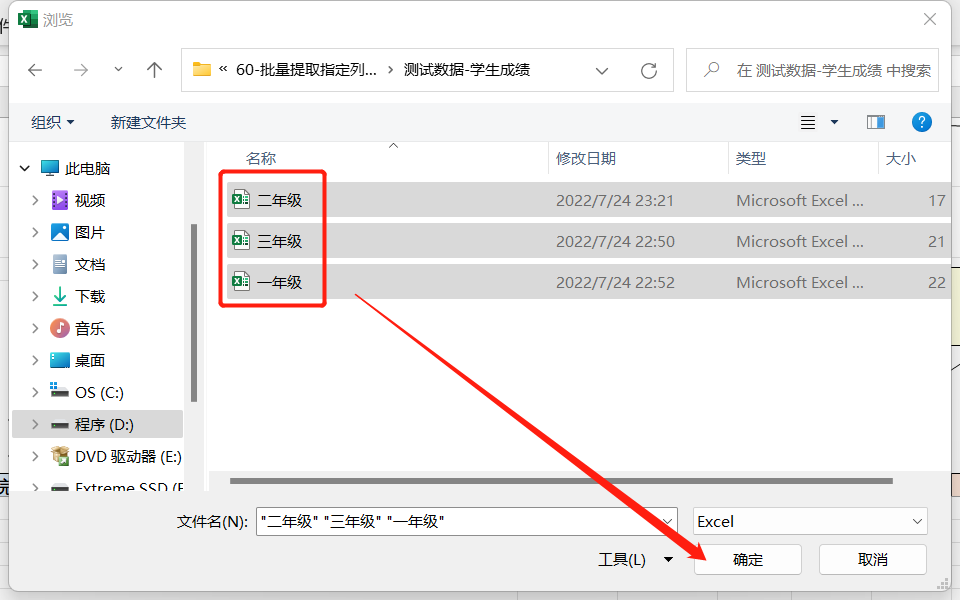
Task: Open 音乐 in the navigation tree
Action: tap(90, 329)
